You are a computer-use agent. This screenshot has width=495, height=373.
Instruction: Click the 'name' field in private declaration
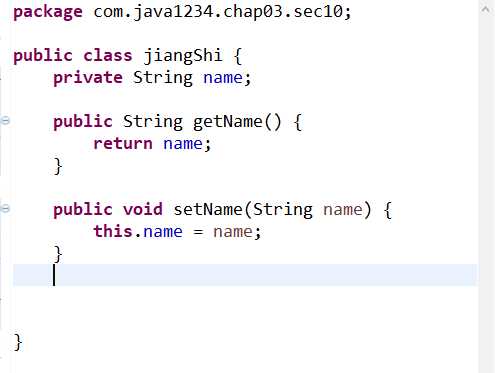(223, 78)
